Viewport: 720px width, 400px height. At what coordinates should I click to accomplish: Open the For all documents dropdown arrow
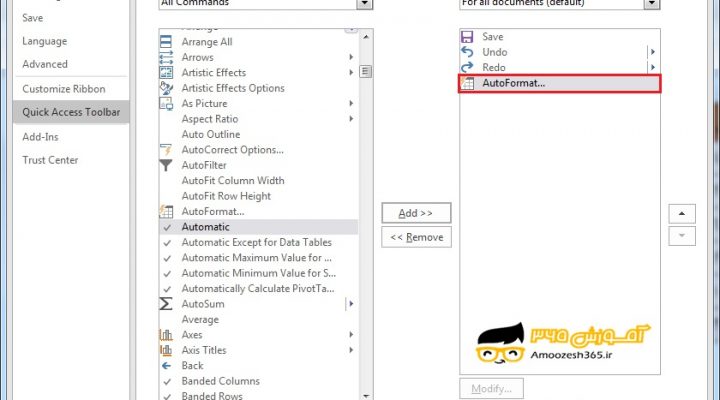pyautogui.click(x=652, y=4)
